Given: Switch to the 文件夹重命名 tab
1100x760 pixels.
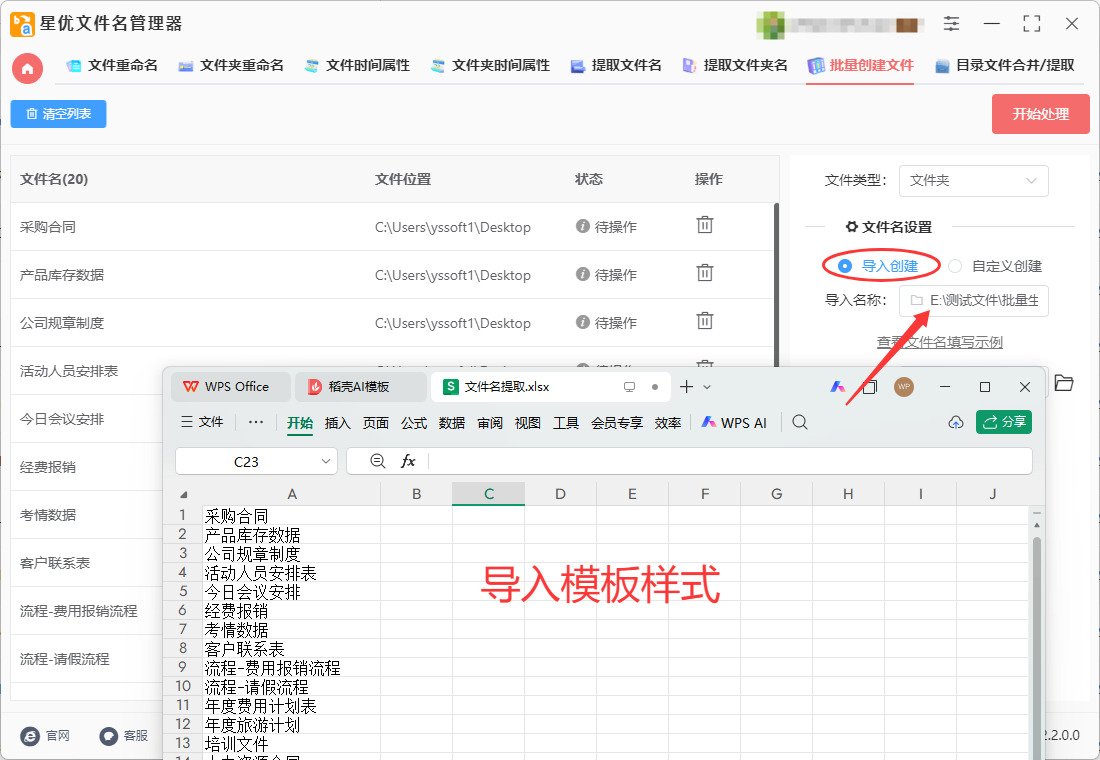Looking at the screenshot, I should point(231,65).
